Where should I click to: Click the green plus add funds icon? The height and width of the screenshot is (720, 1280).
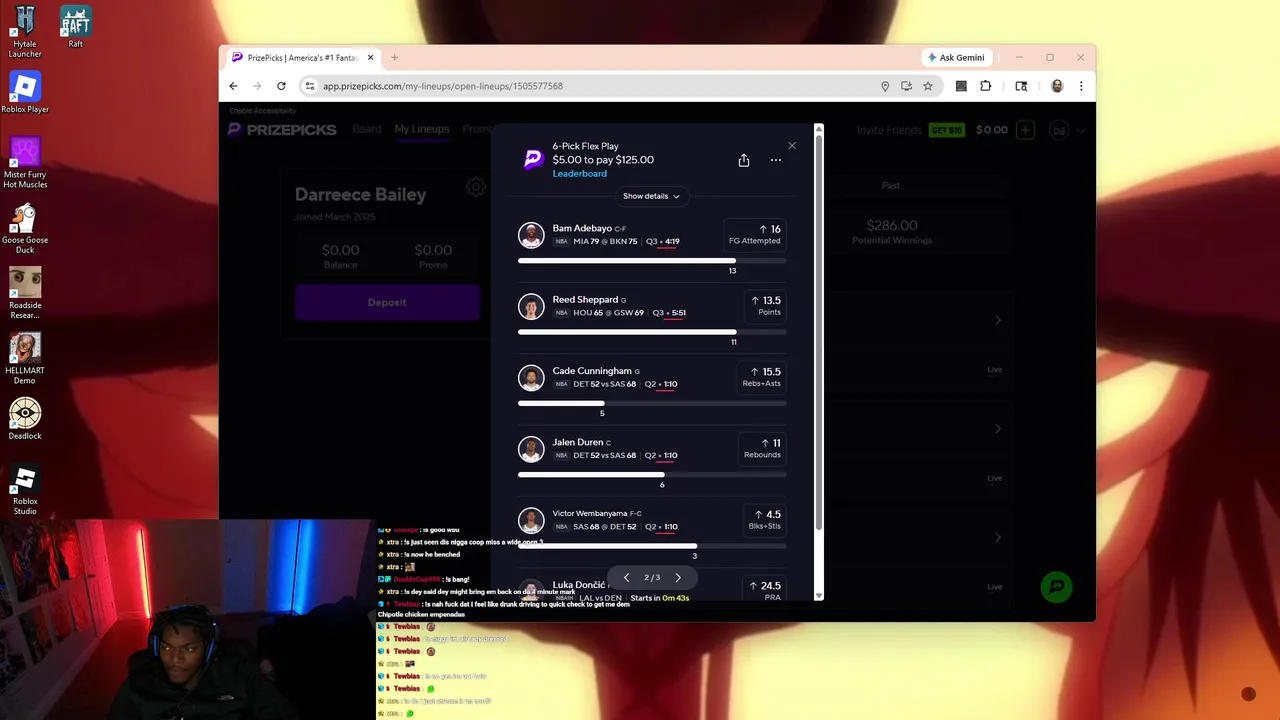[x=1025, y=130]
